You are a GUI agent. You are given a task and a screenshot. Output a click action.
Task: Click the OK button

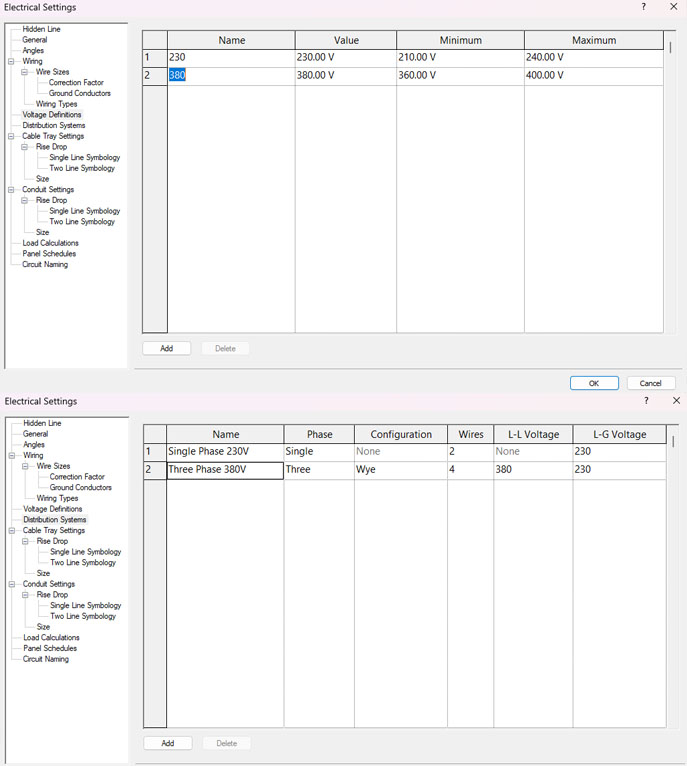594,383
